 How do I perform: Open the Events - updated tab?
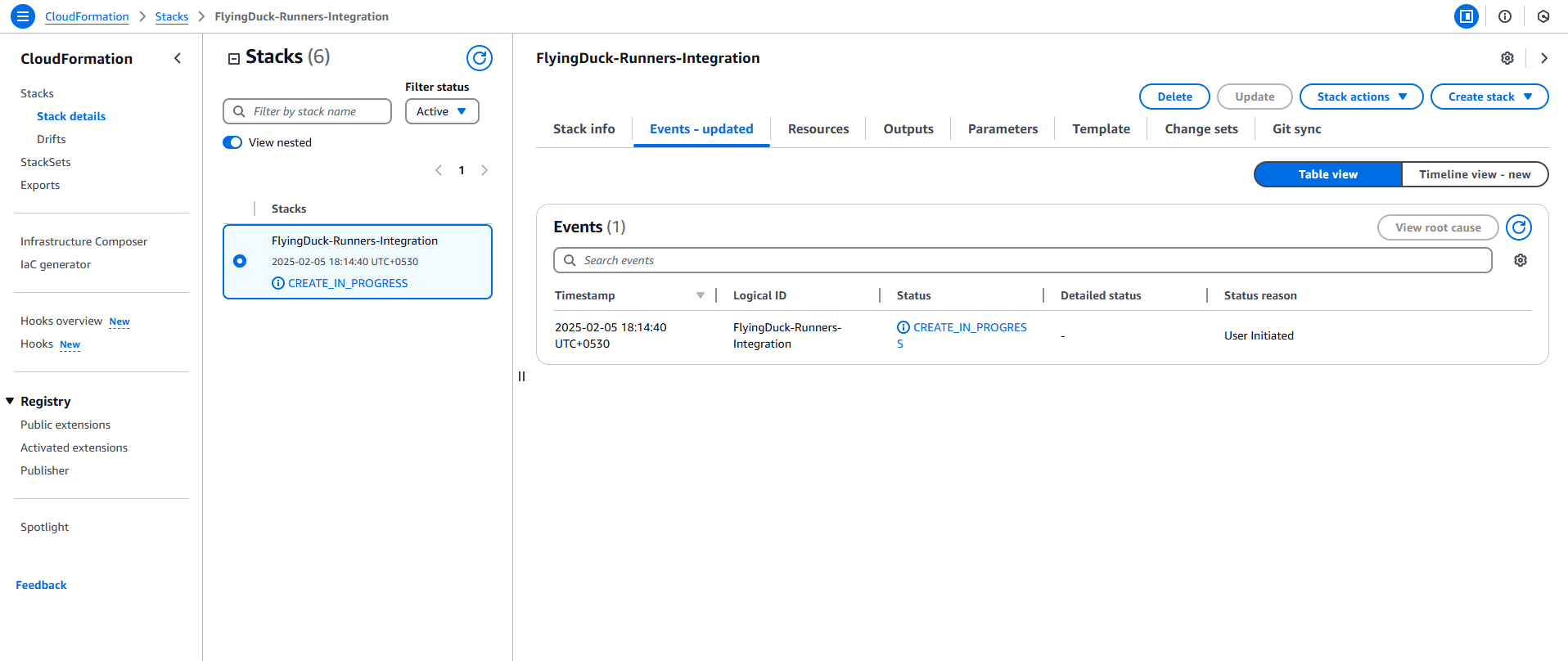[x=701, y=129]
